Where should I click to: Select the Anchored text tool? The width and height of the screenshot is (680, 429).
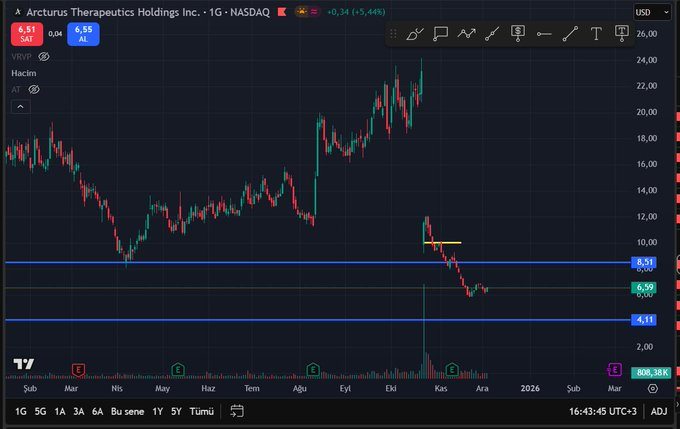pos(621,33)
